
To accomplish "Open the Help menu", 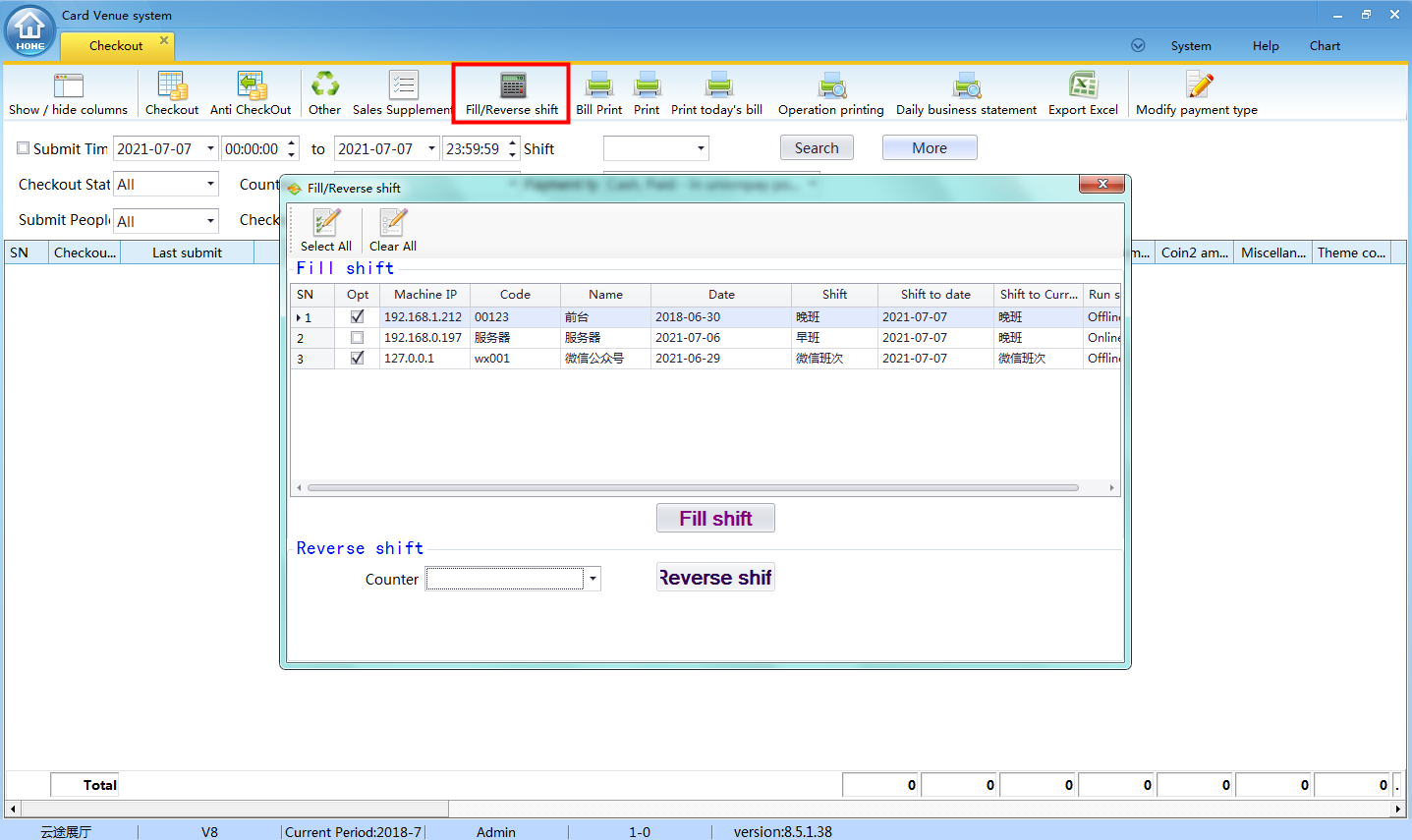I will 1266,45.
